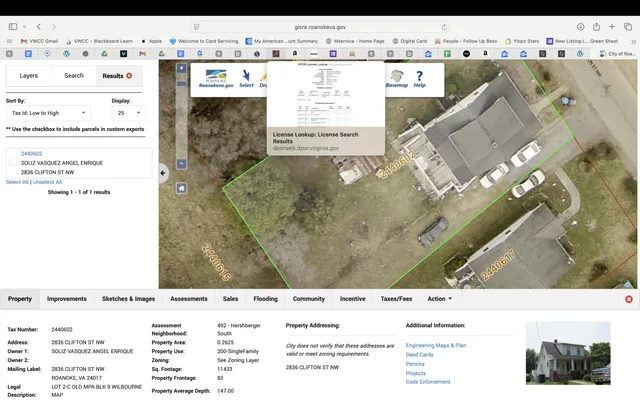
Task: Expand the Action menu tab
Action: (x=439, y=298)
